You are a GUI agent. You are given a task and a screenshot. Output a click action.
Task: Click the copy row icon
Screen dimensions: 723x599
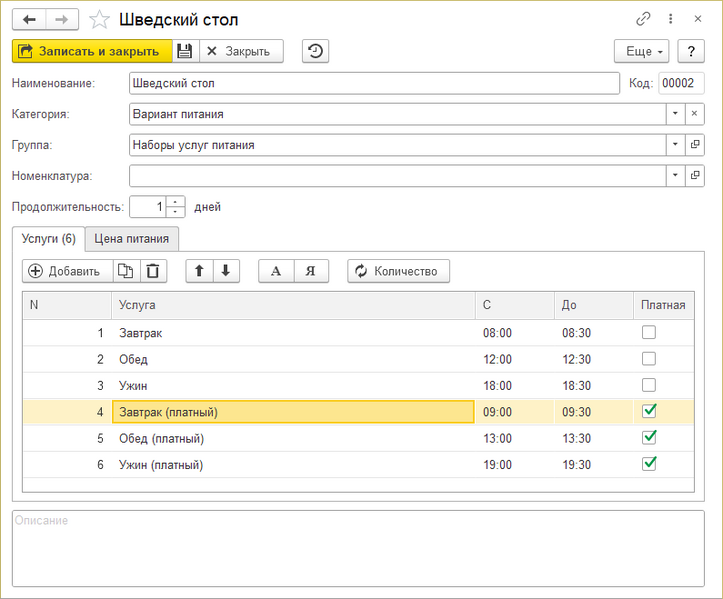pos(125,271)
